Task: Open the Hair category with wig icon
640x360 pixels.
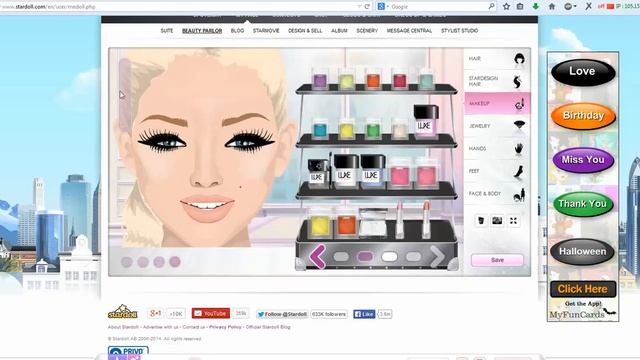Action: coord(497,59)
